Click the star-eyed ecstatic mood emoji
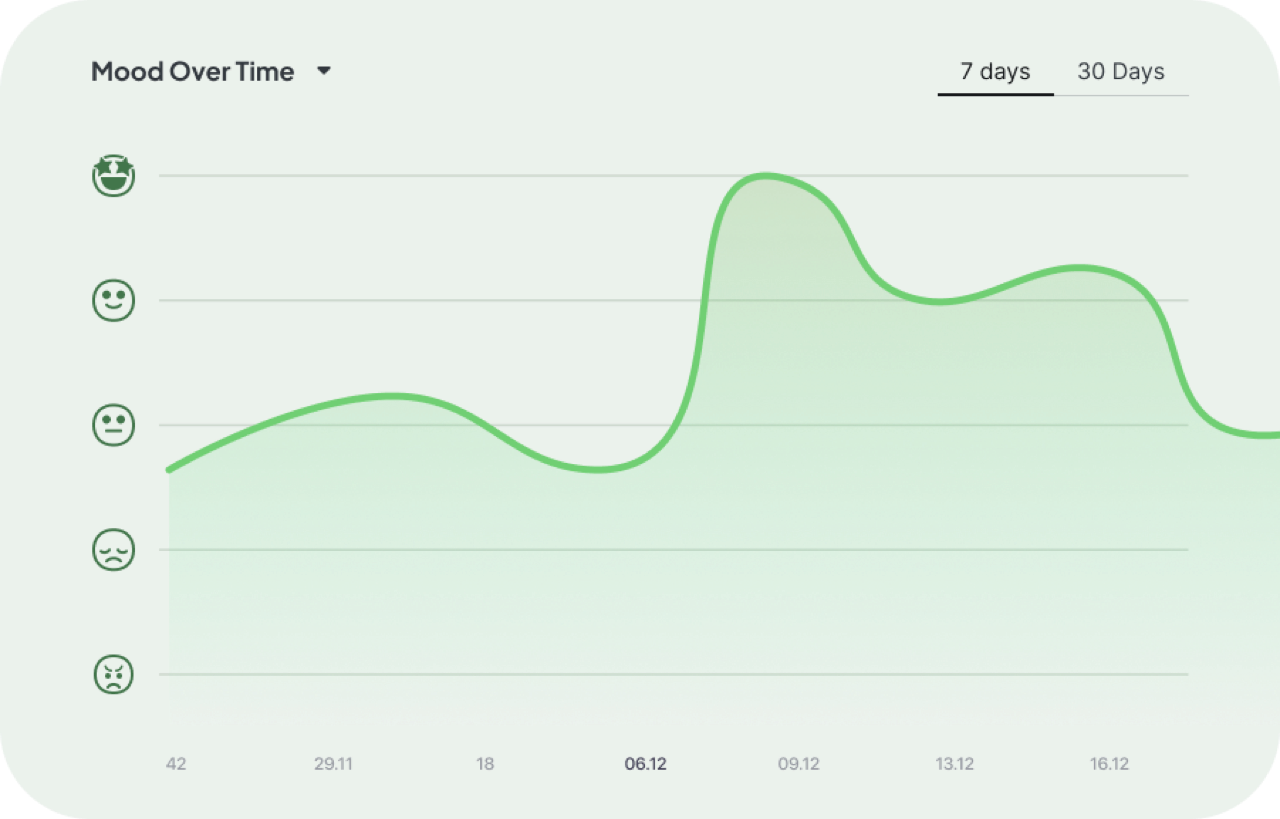 click(x=113, y=175)
